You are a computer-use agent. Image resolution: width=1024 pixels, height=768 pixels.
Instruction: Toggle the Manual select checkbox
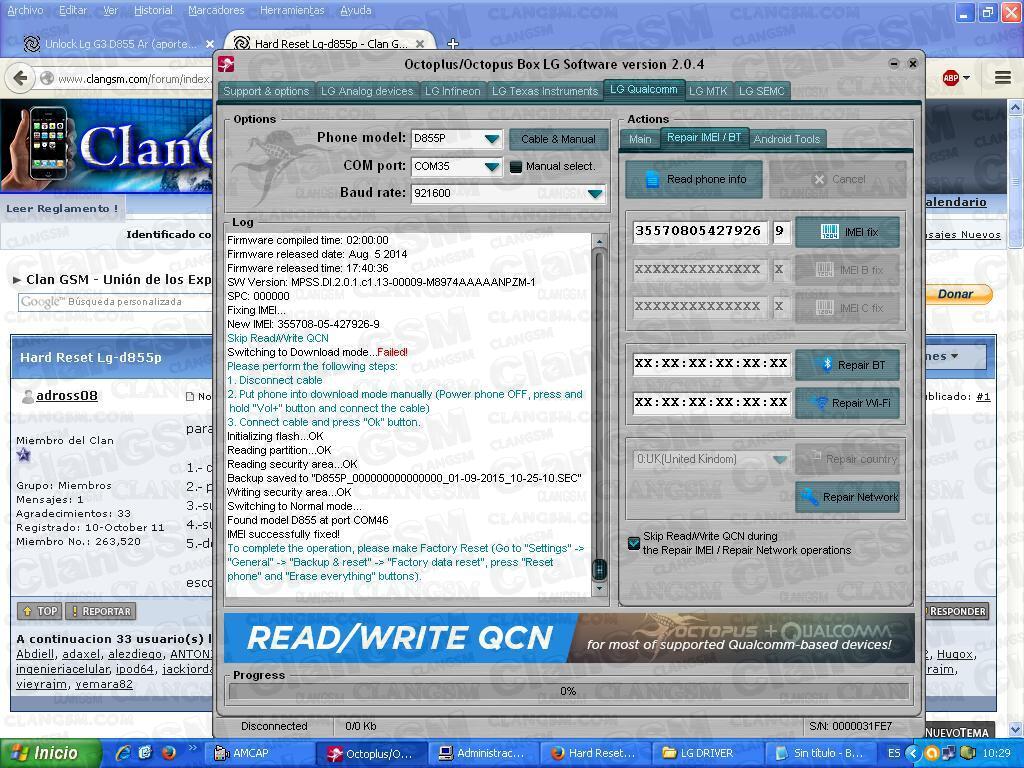pyautogui.click(x=516, y=167)
